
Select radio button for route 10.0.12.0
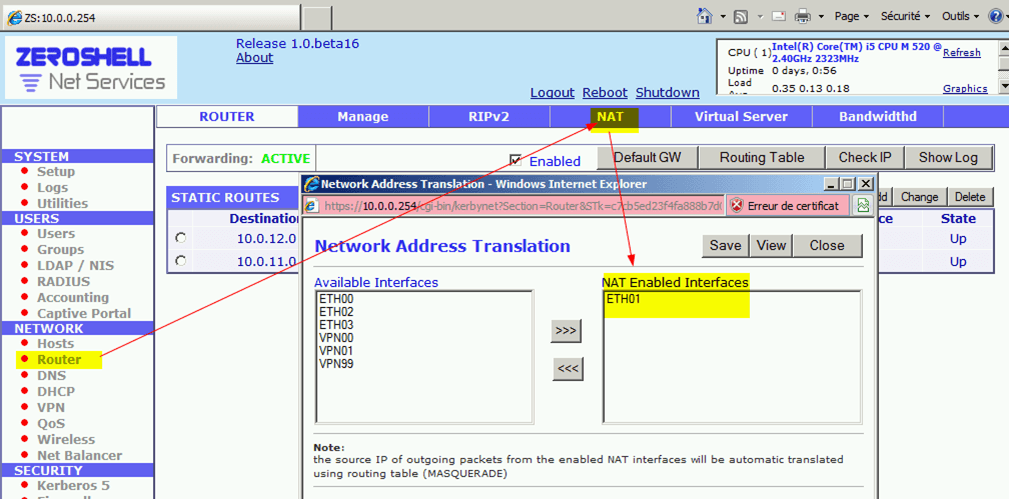[181, 239]
